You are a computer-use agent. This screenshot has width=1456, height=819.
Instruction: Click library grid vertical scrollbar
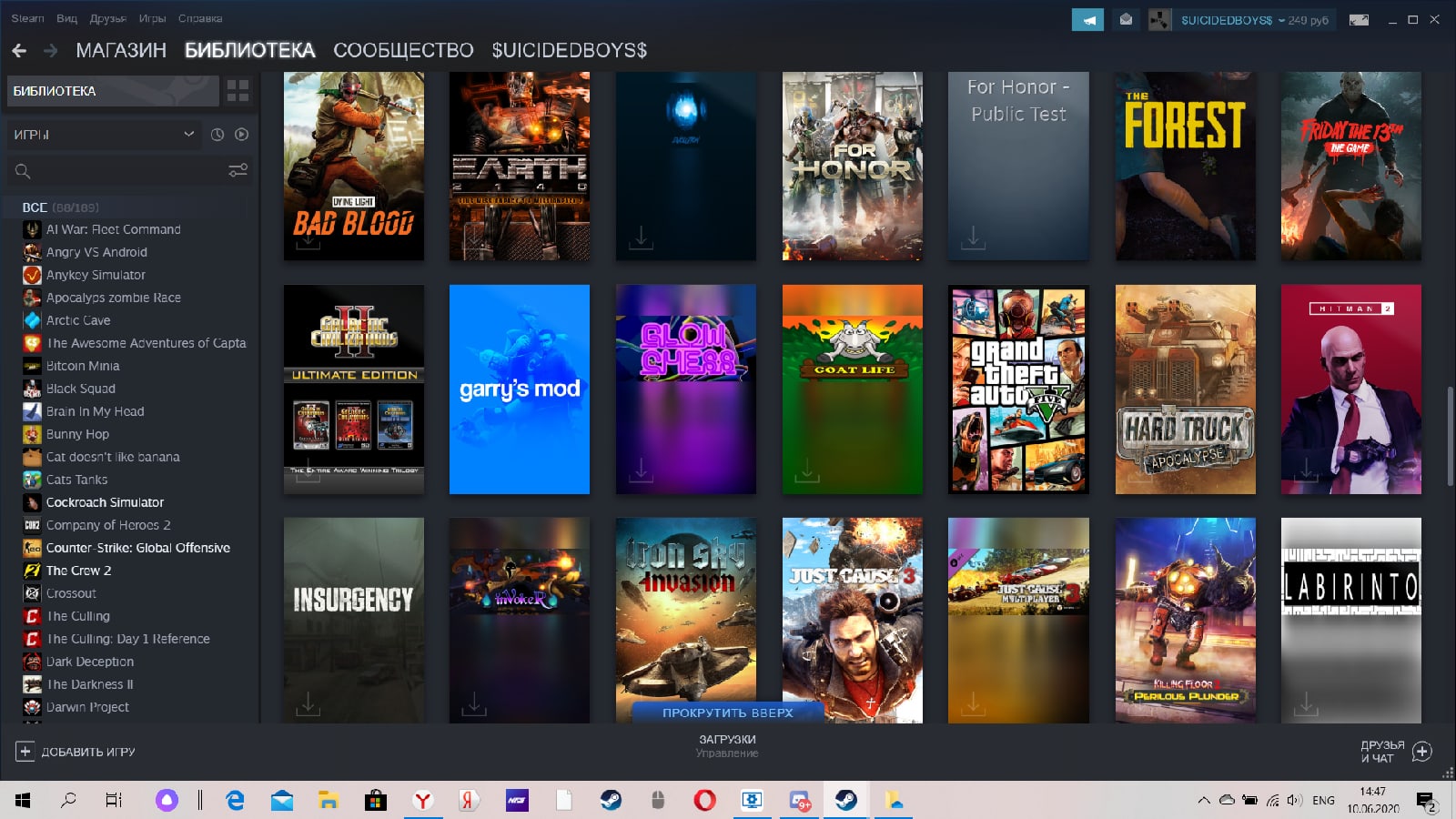pyautogui.click(x=1450, y=437)
